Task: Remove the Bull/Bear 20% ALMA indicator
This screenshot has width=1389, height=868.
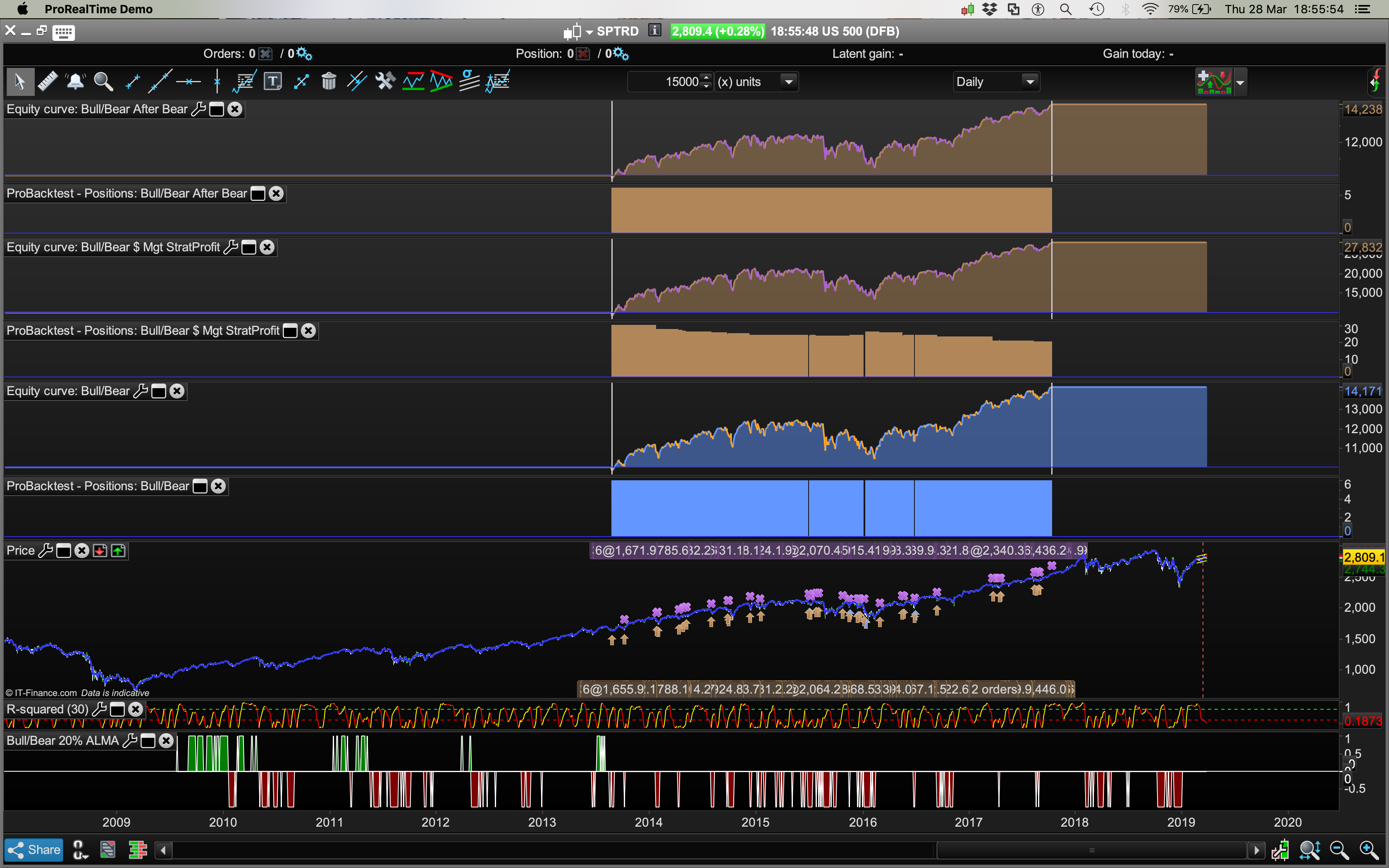Action: (167, 741)
